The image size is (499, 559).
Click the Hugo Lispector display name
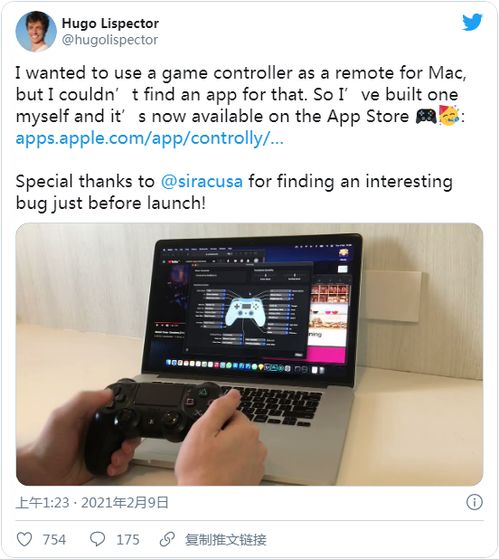tap(110, 24)
